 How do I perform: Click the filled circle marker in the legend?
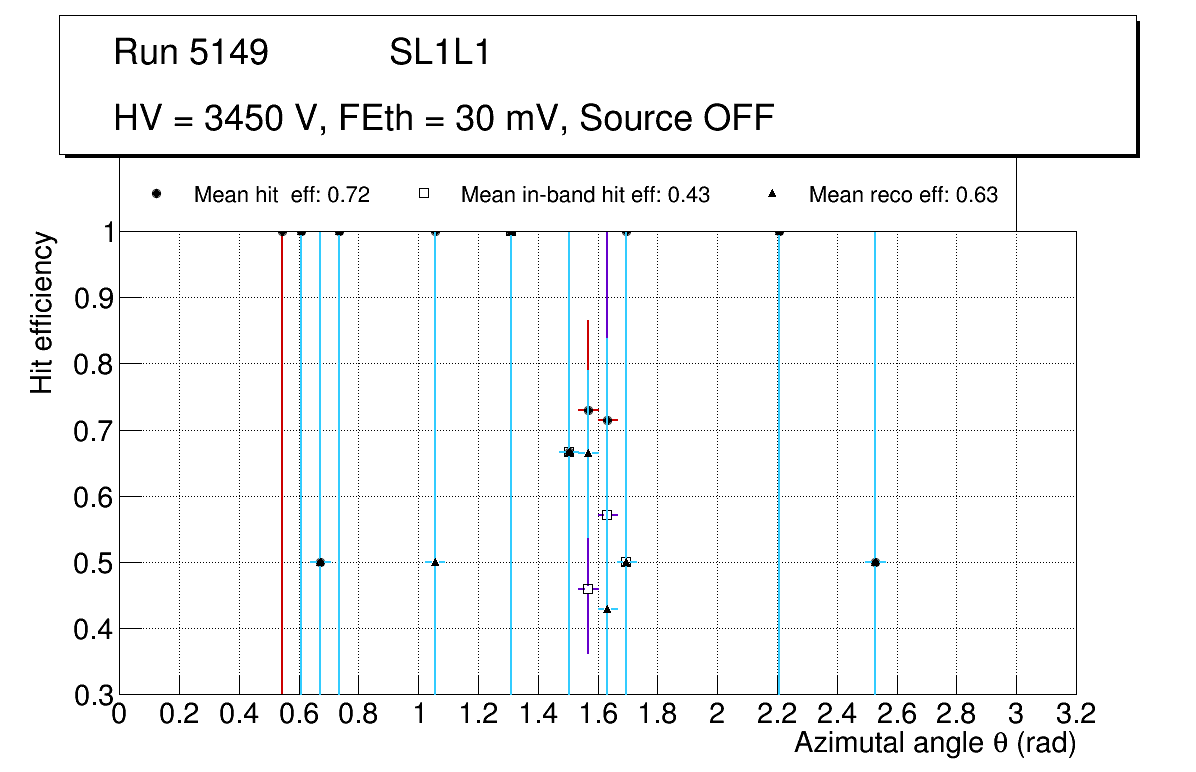[156, 195]
